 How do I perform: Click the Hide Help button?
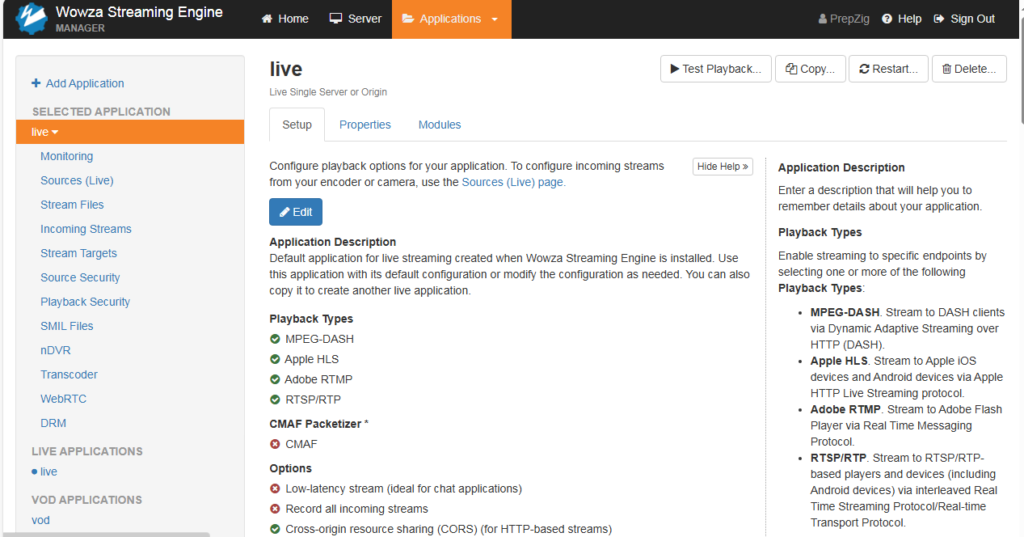coord(722,167)
